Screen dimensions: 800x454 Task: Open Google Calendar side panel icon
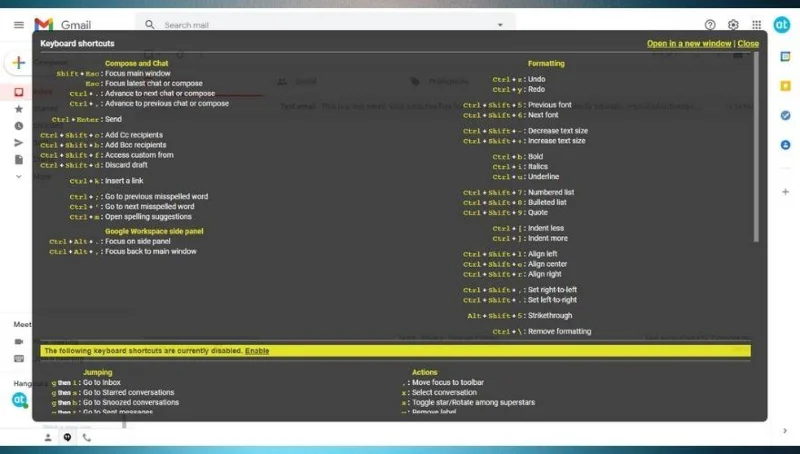click(785, 57)
